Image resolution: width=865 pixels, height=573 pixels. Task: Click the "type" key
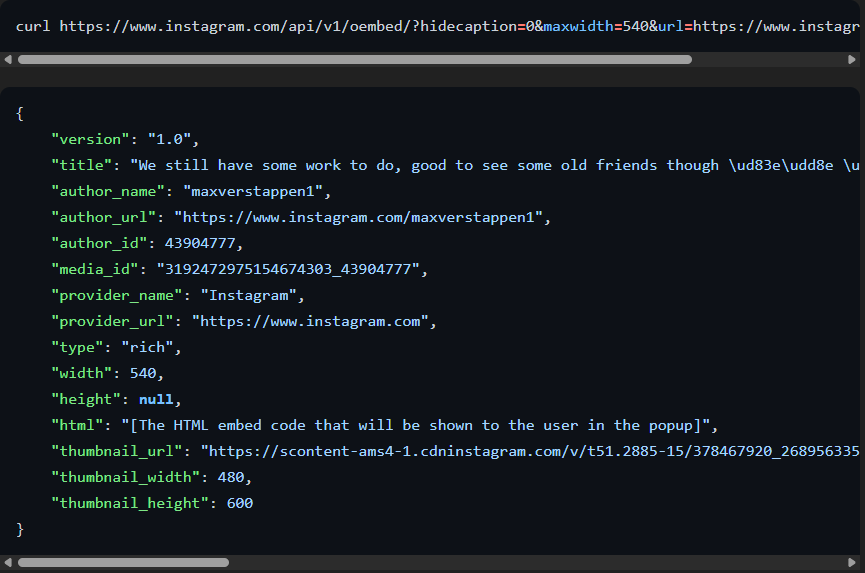pyautogui.click(x=77, y=347)
